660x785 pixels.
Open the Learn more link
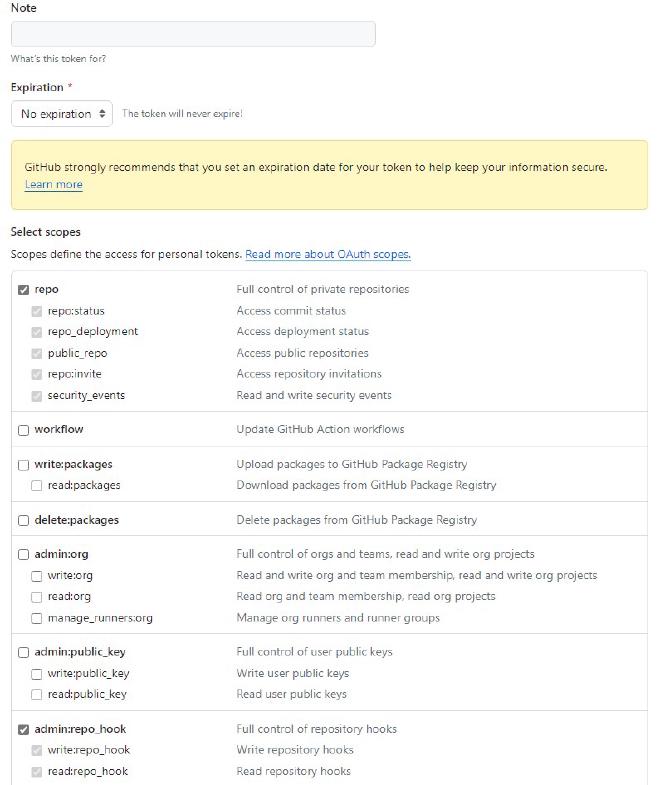coord(54,184)
